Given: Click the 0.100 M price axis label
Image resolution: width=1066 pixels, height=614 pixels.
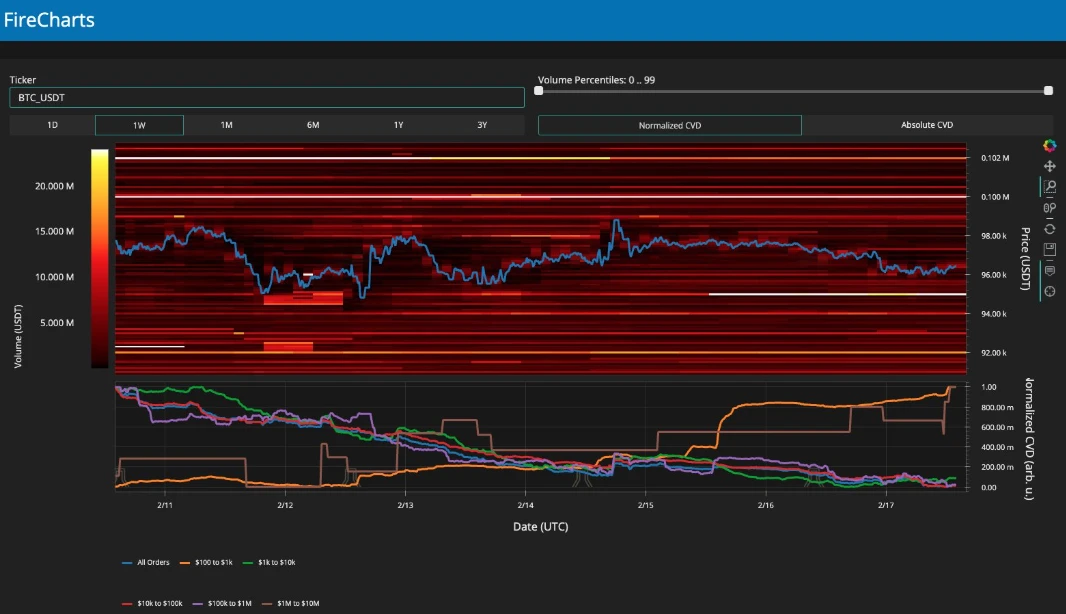Looking at the screenshot, I should point(995,197).
